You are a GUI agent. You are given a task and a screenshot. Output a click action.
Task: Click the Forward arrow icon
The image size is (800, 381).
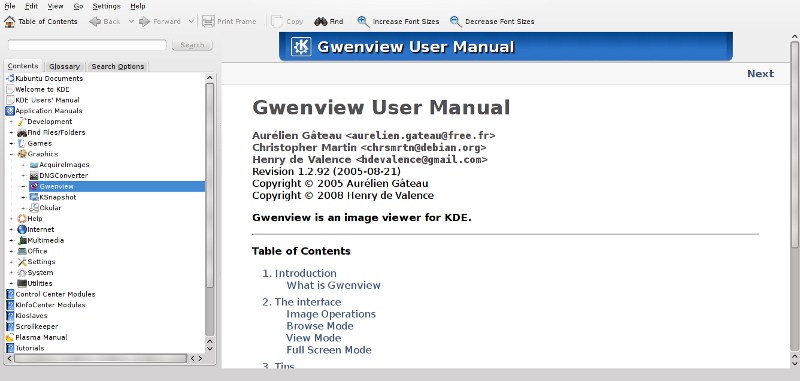[x=145, y=21]
